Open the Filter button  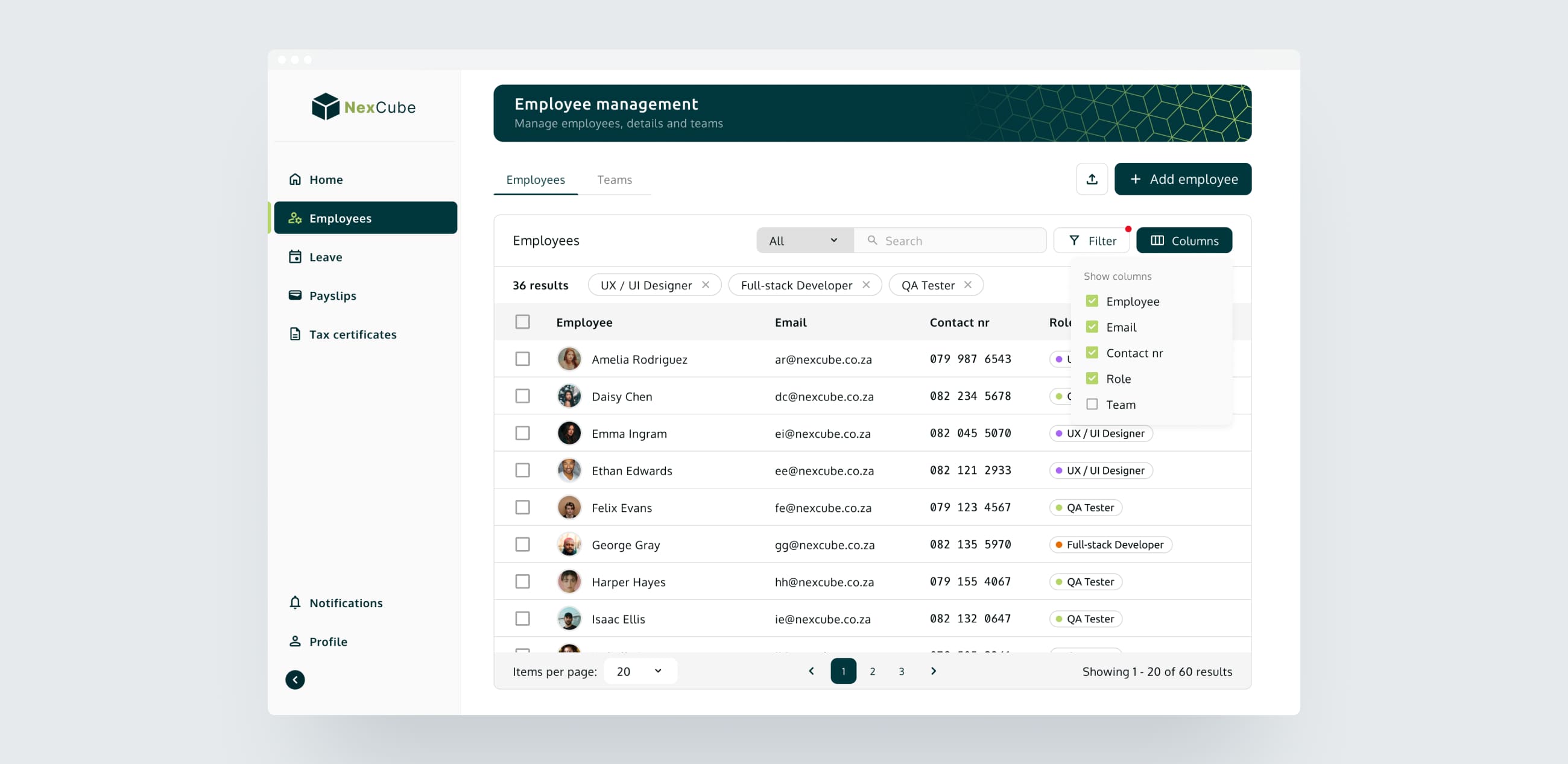(x=1092, y=241)
